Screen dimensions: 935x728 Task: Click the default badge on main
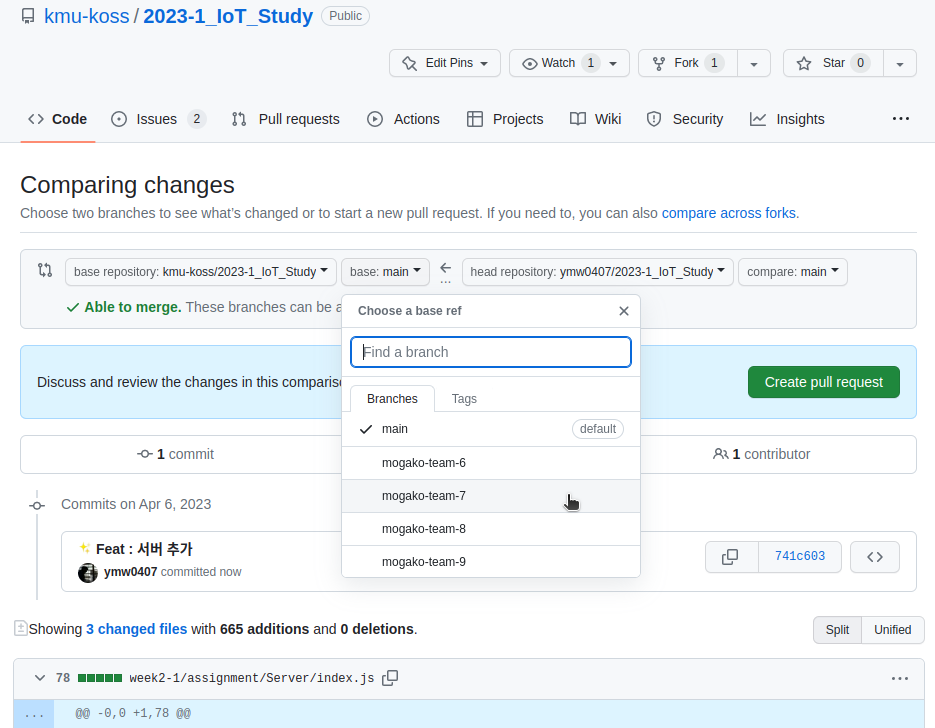597,429
